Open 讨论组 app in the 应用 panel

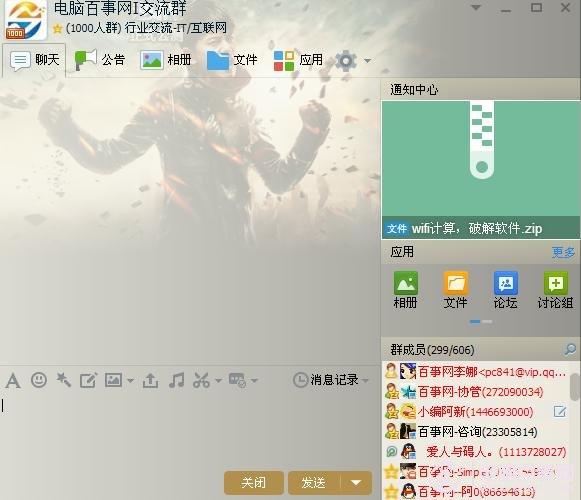coord(555,290)
